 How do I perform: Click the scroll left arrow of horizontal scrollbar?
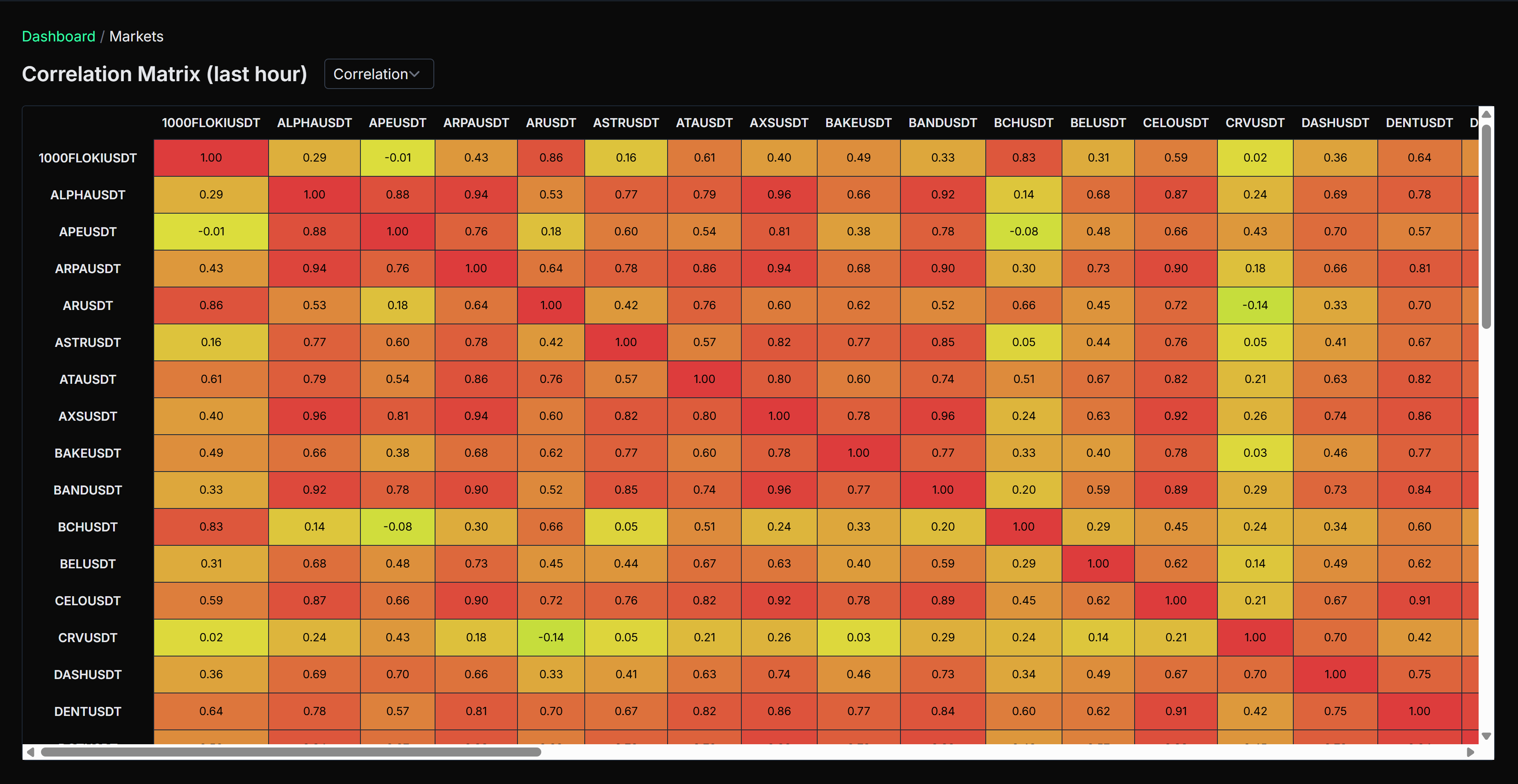(x=31, y=752)
